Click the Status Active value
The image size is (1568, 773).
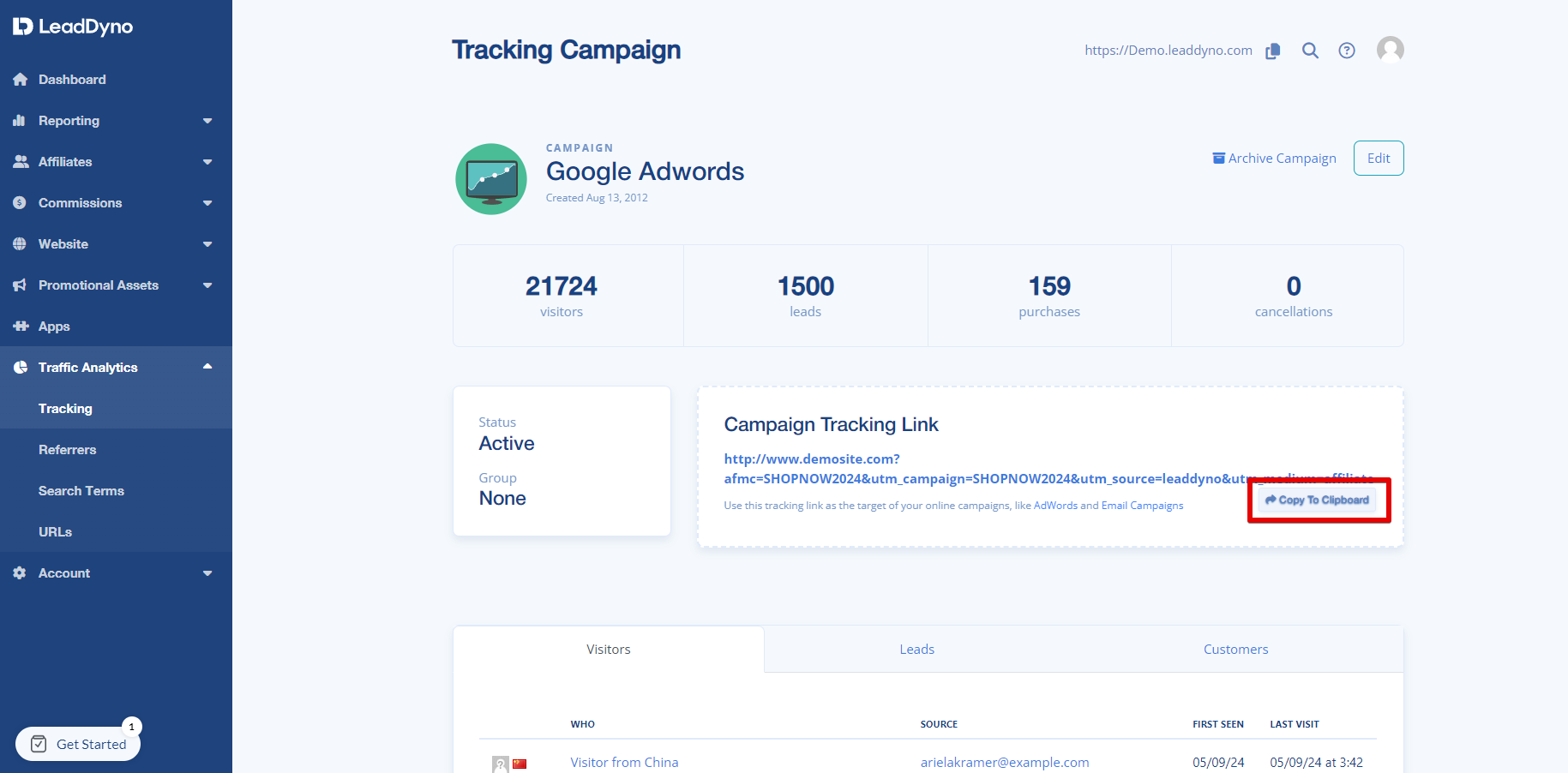(x=507, y=444)
